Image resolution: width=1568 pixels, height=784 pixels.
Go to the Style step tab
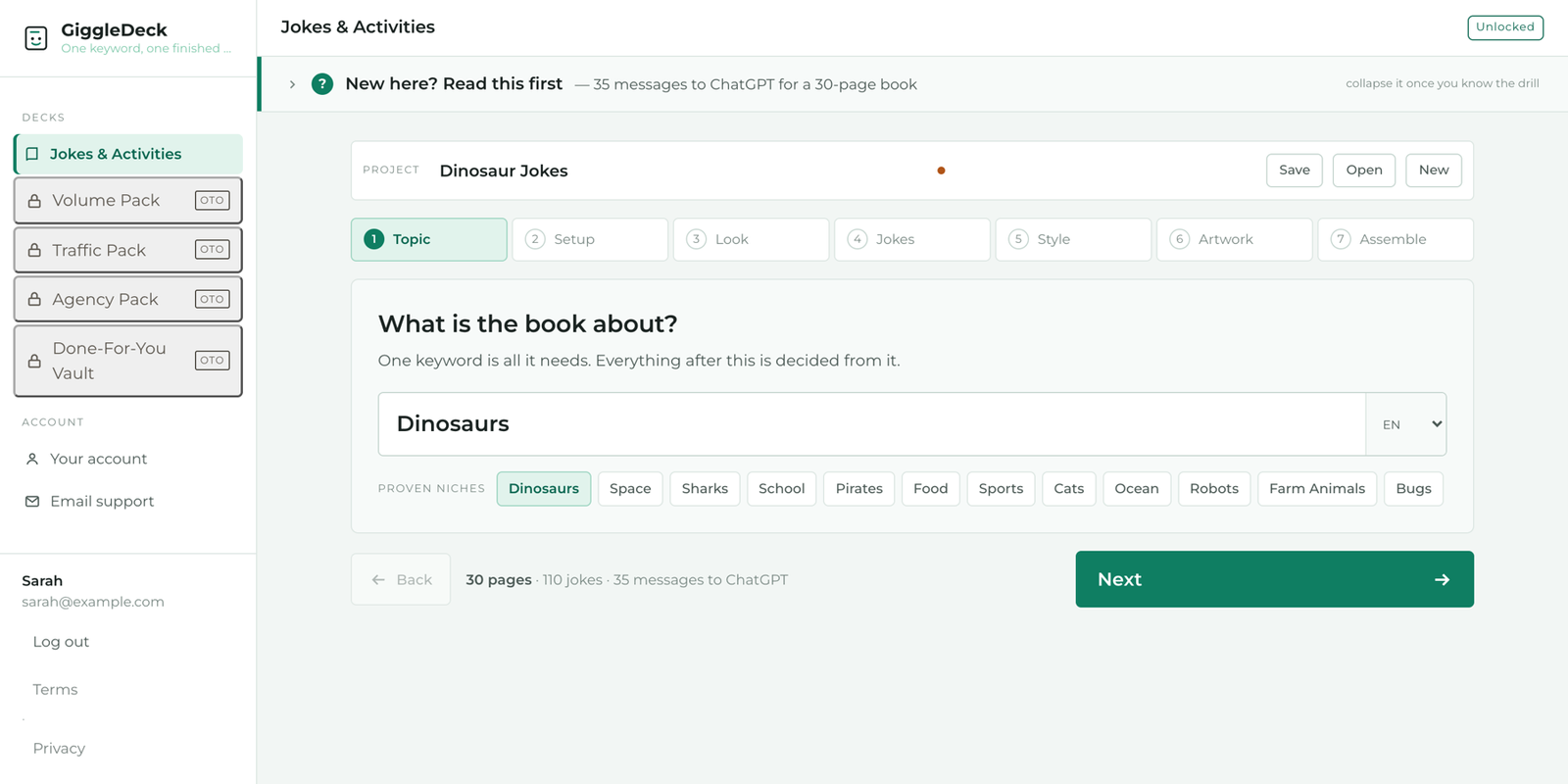click(1073, 239)
